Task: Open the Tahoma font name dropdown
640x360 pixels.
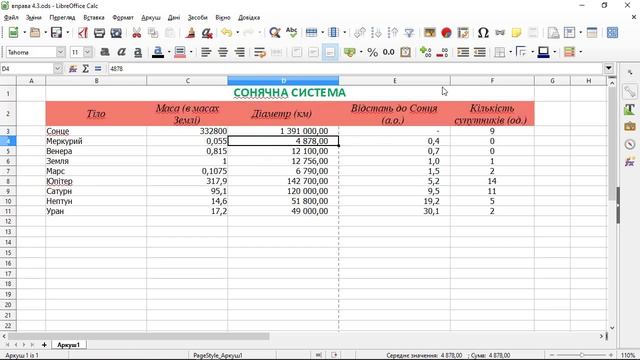Action: (x=60, y=52)
